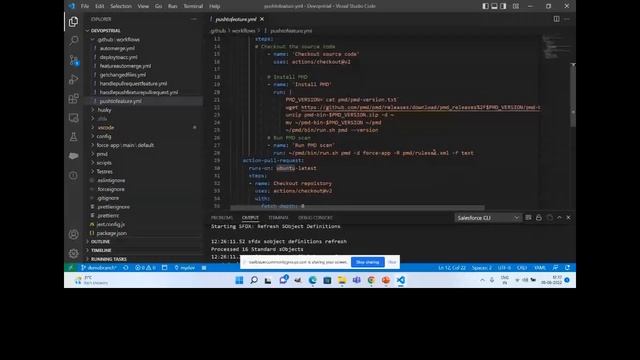Open the Terminal menu
This screenshot has width=640, height=360.
click(193, 6)
